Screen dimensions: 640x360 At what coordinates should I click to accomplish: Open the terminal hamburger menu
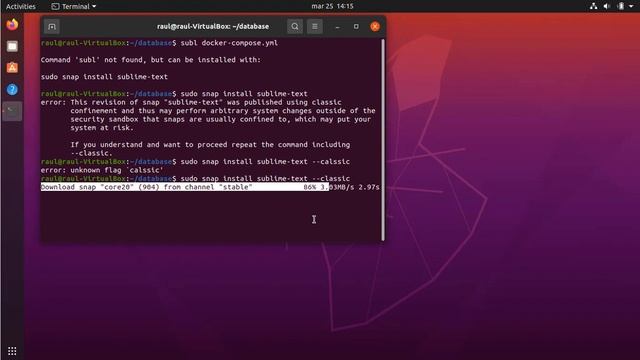[x=315, y=27]
